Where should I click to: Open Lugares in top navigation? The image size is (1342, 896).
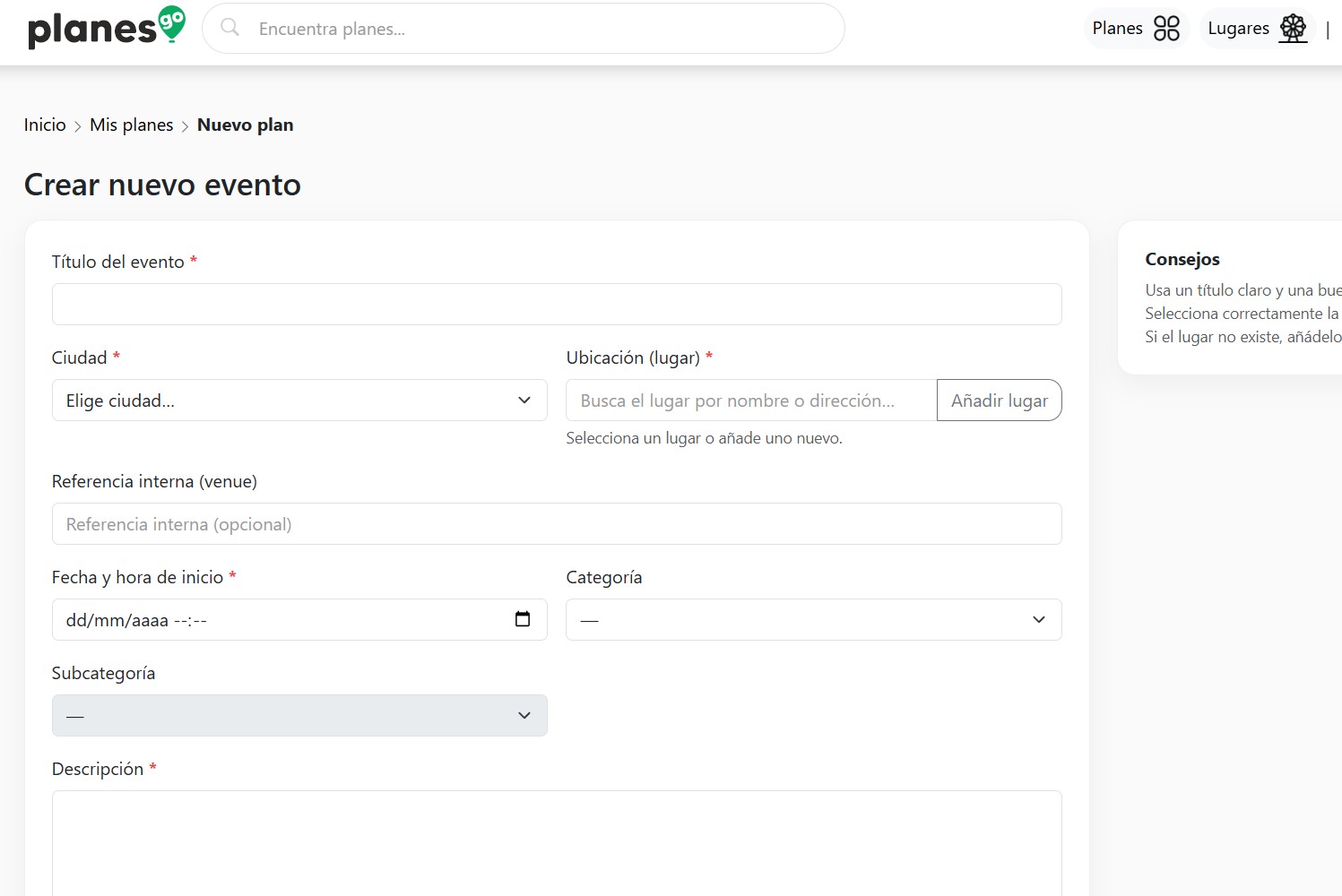pyautogui.click(x=1238, y=29)
